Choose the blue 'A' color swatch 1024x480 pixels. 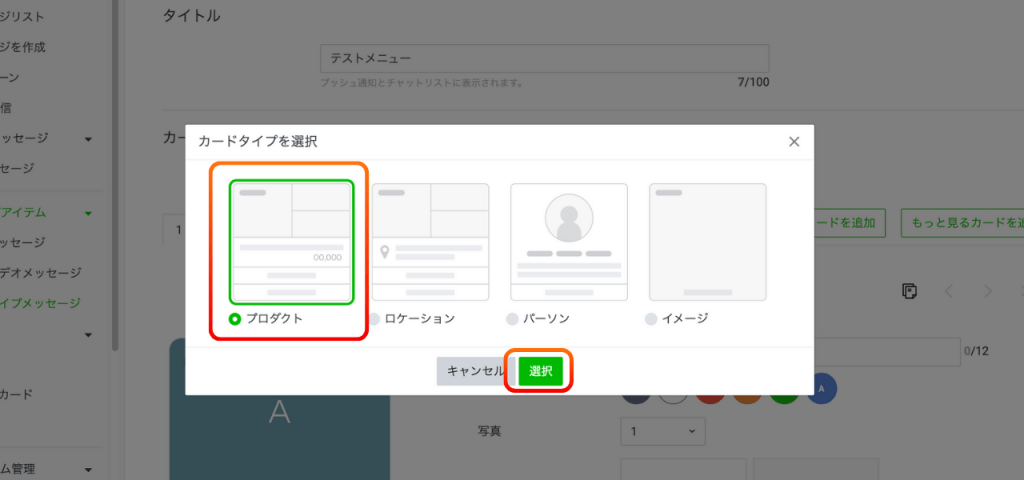pos(821,389)
